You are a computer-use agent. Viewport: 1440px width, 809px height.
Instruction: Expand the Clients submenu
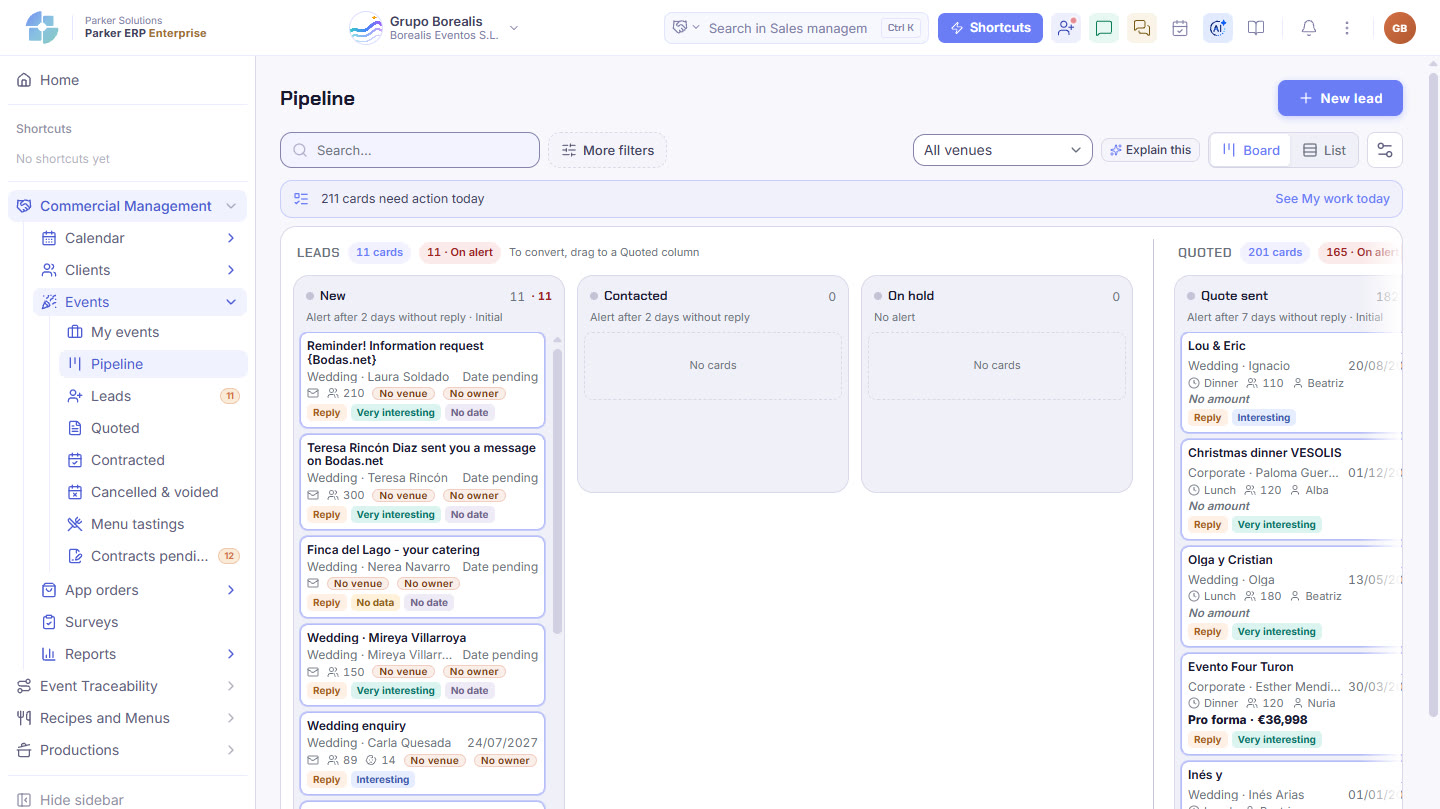[x=231, y=270]
